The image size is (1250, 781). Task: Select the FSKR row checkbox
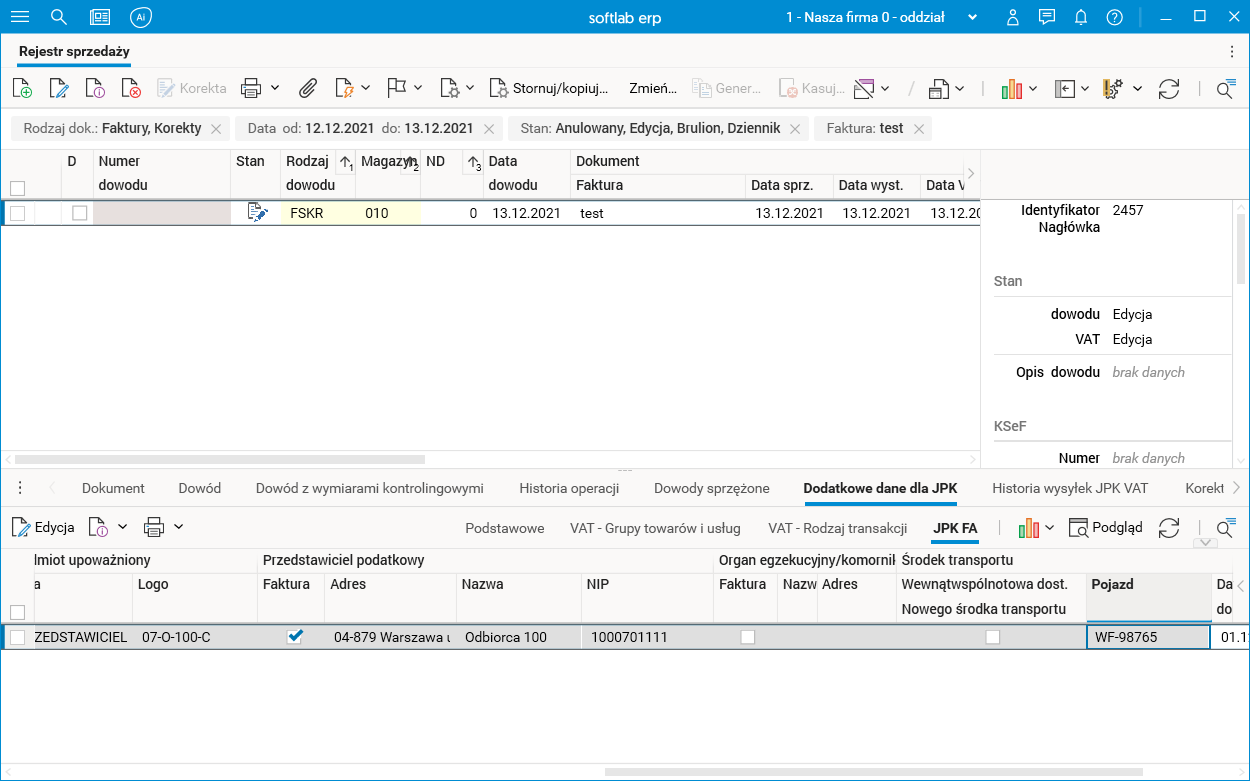tap(17, 213)
